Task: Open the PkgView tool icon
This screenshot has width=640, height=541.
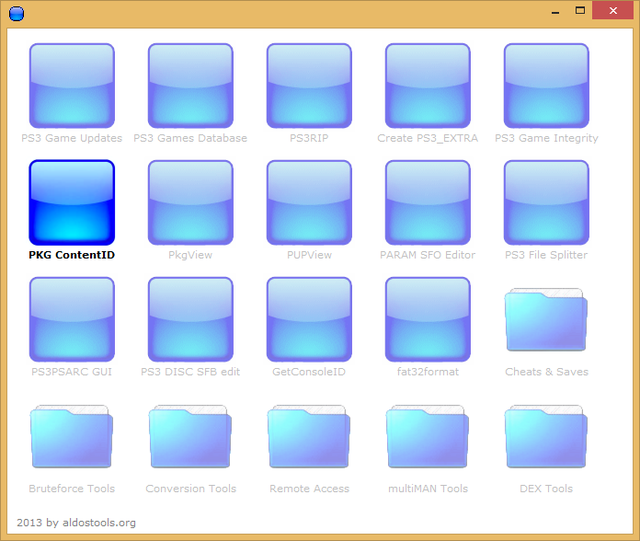Action: point(191,203)
